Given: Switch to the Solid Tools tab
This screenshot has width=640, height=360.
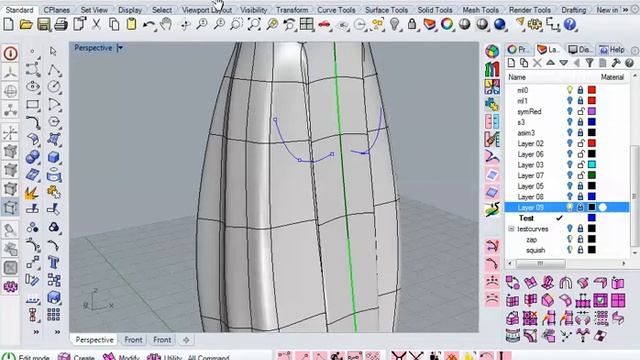Looking at the screenshot, I should (x=435, y=10).
